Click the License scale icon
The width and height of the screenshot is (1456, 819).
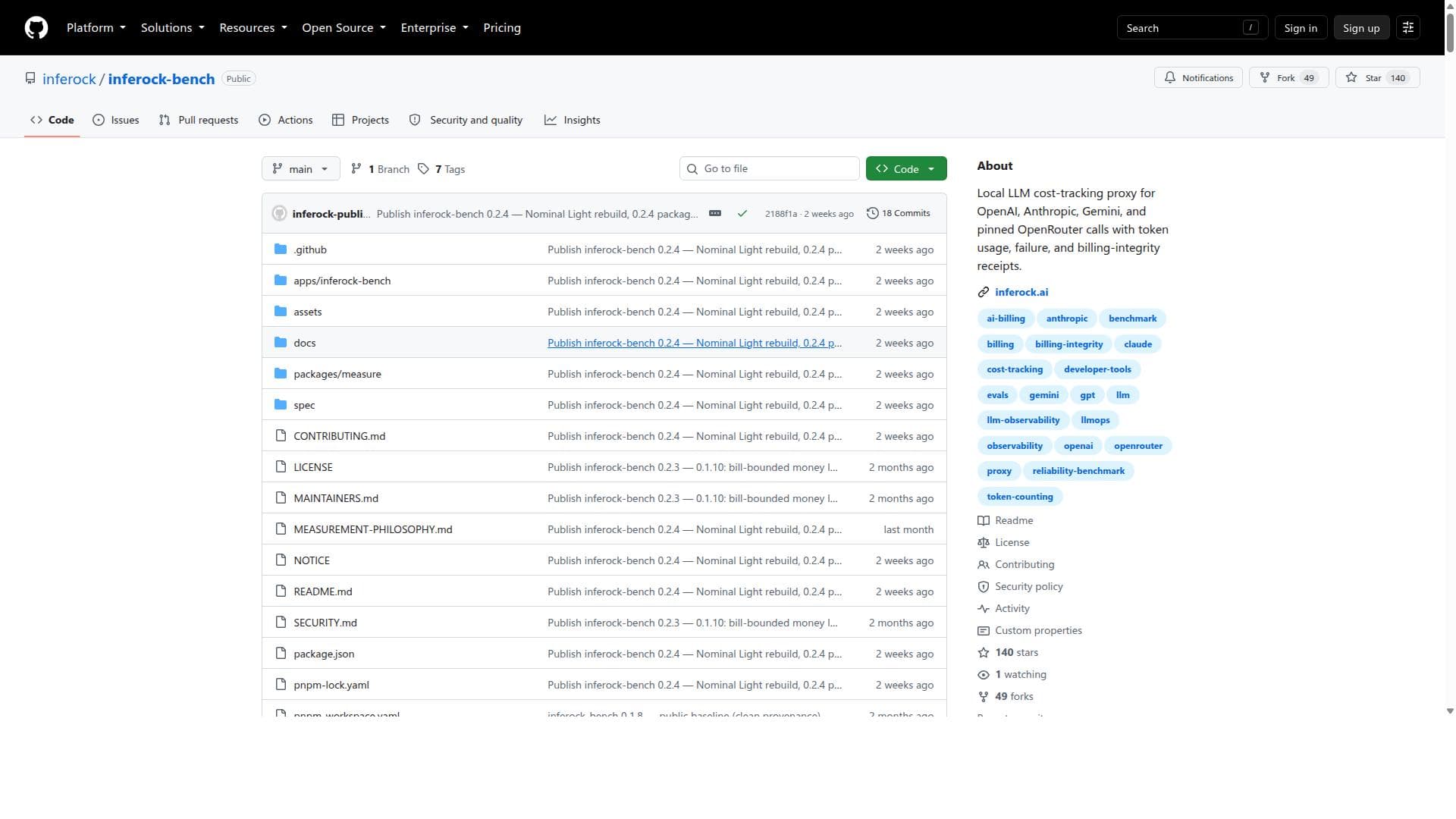(984, 542)
